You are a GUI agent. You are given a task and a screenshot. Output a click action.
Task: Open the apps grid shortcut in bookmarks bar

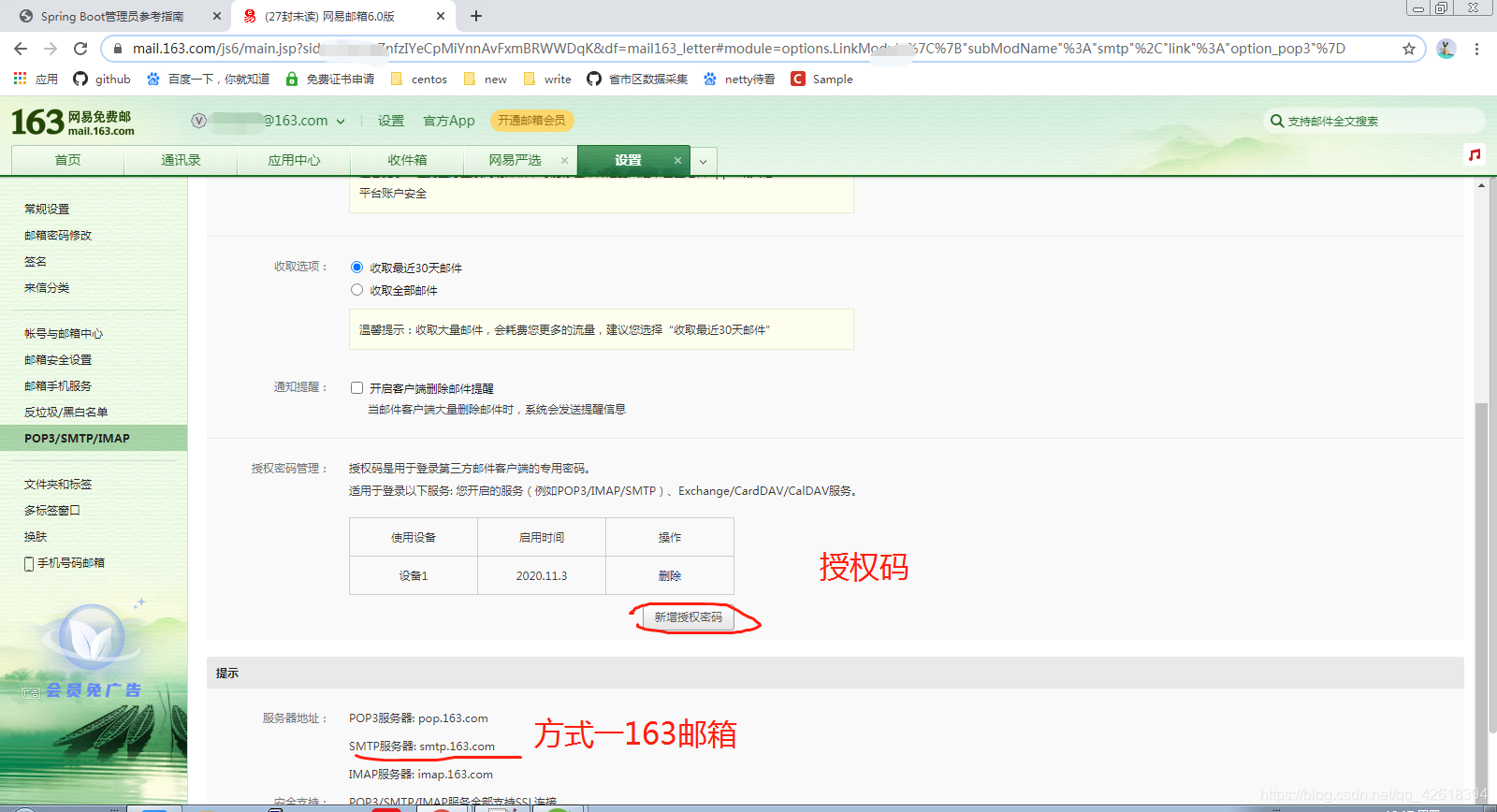tap(20, 79)
